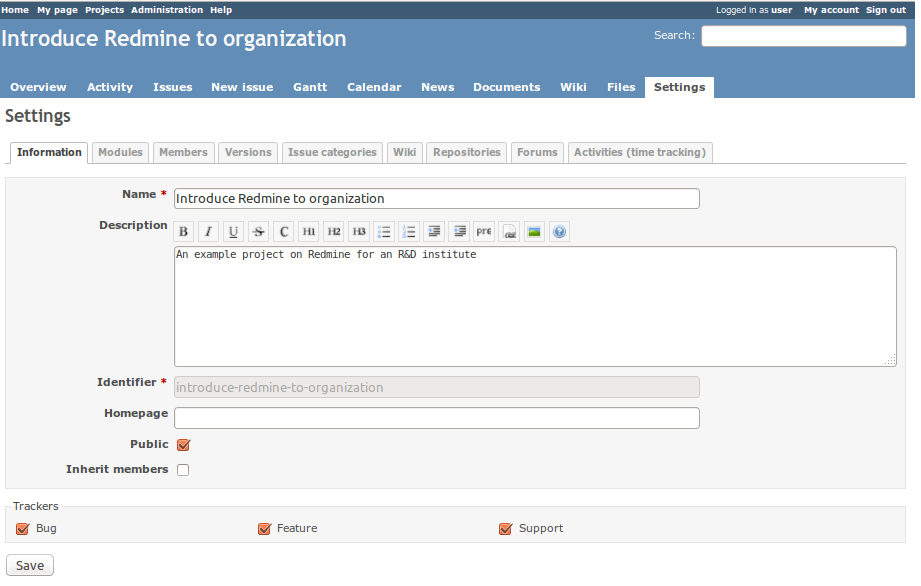Sign out of the account
This screenshot has height=586, width=921.
click(x=885, y=10)
